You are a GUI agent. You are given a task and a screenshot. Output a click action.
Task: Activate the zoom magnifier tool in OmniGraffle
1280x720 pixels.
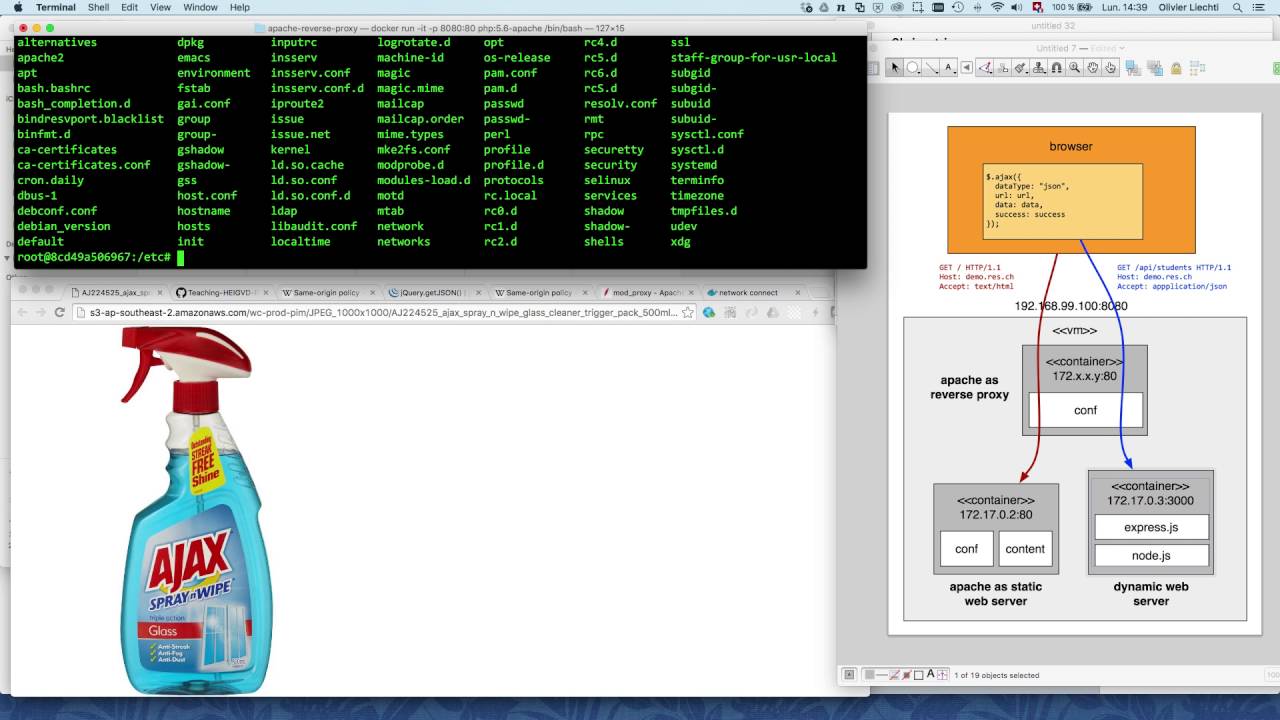coord(1074,68)
